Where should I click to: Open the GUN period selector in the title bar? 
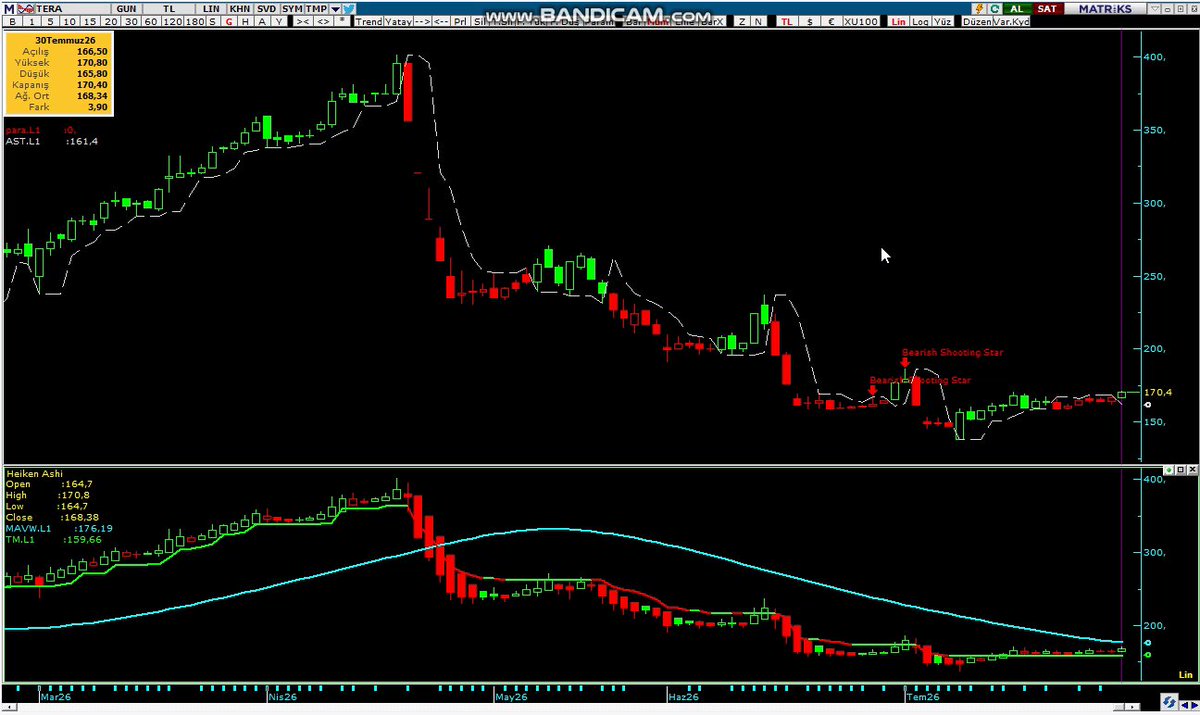[x=126, y=8]
